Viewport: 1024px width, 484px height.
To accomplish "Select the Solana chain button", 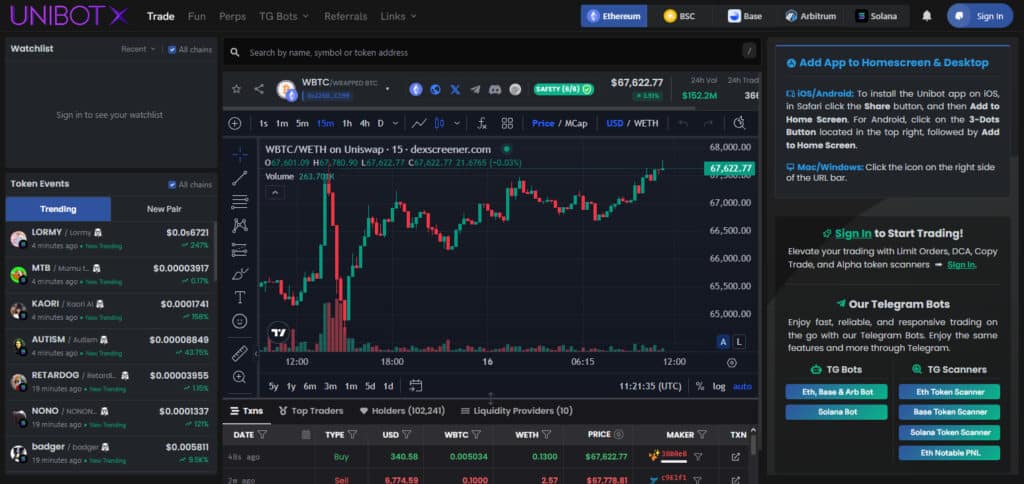I will pyautogui.click(x=876, y=16).
